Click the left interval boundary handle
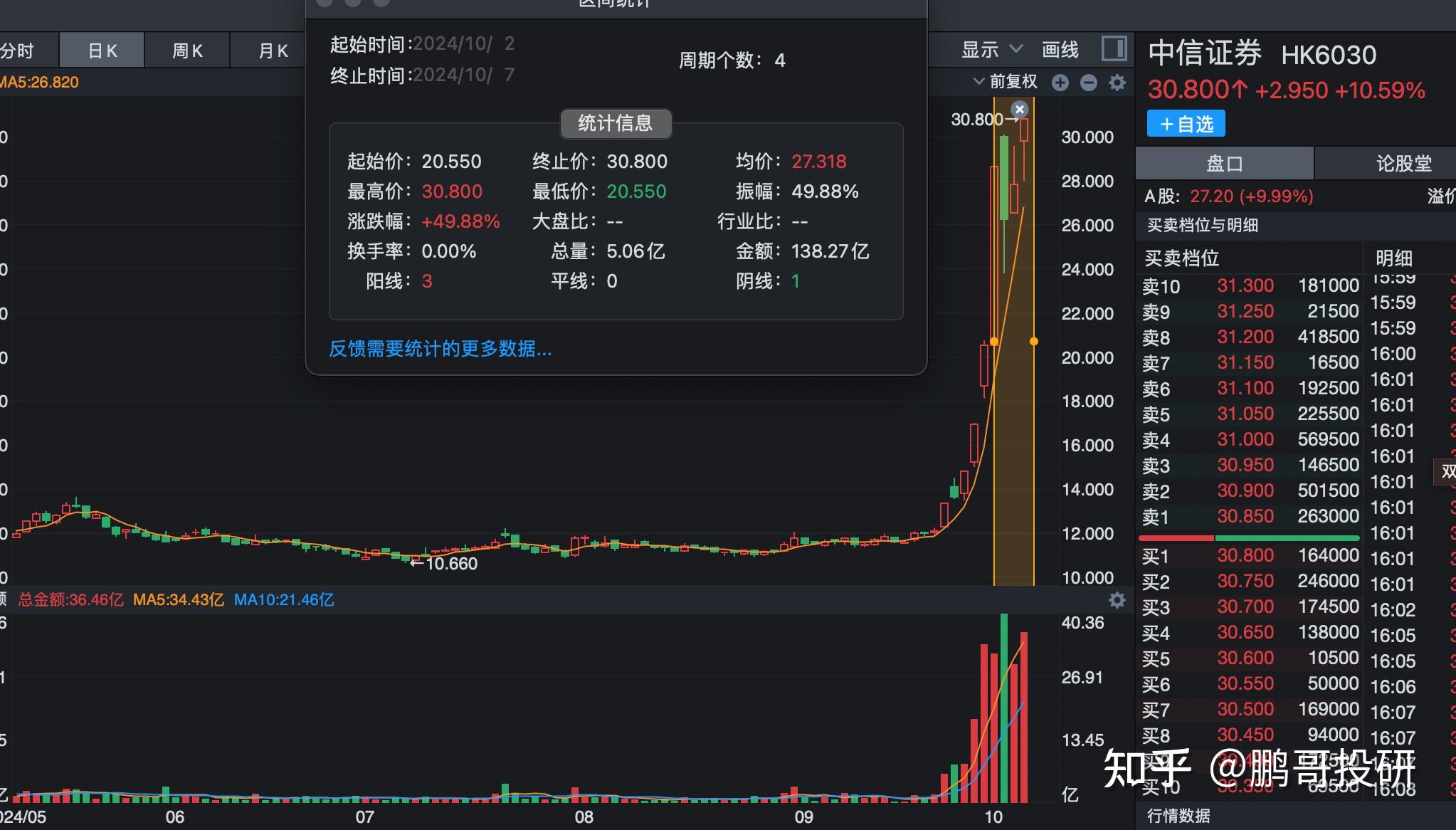The image size is (1456, 830). tap(994, 342)
